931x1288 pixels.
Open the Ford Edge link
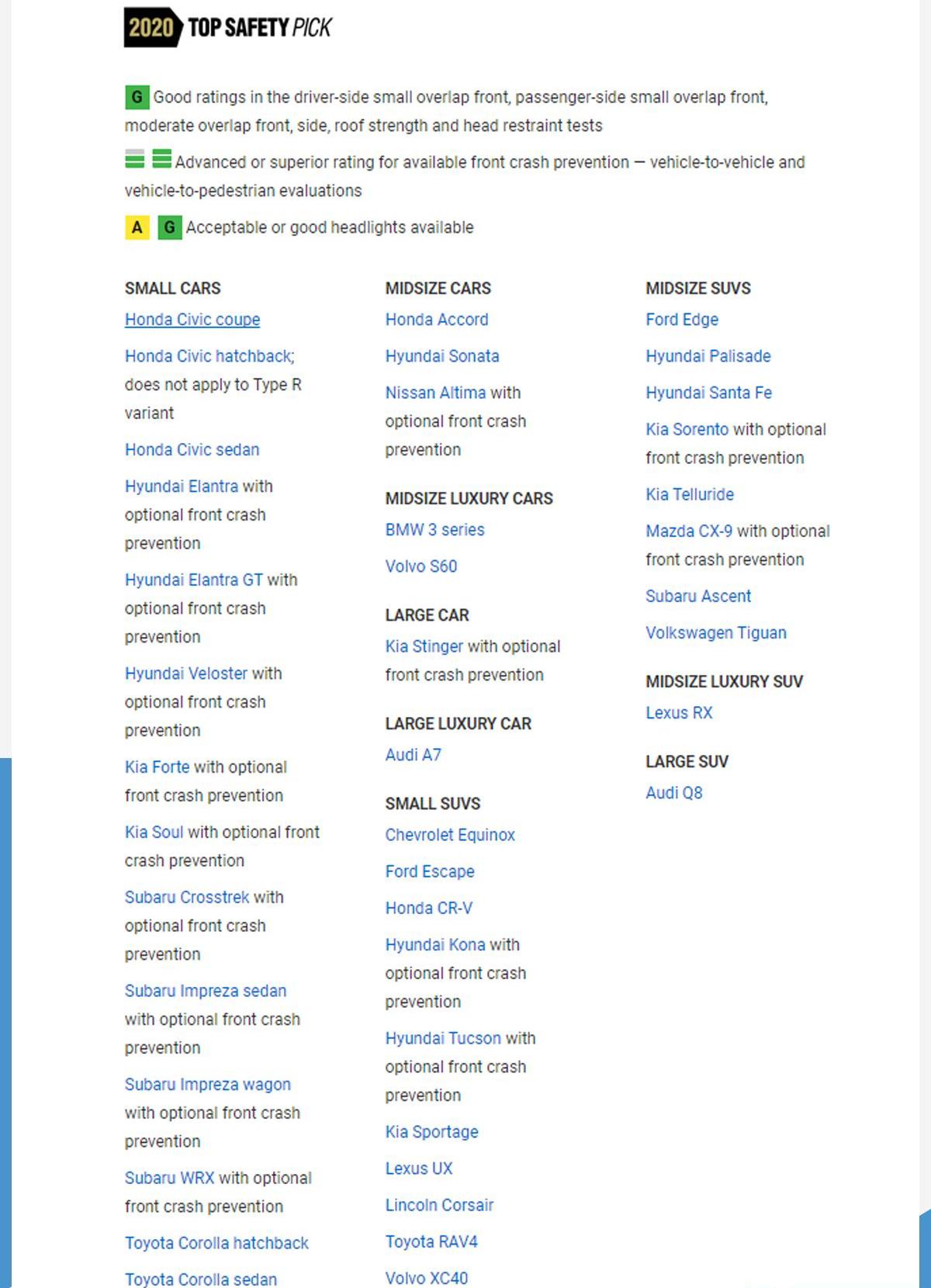pyautogui.click(x=682, y=320)
